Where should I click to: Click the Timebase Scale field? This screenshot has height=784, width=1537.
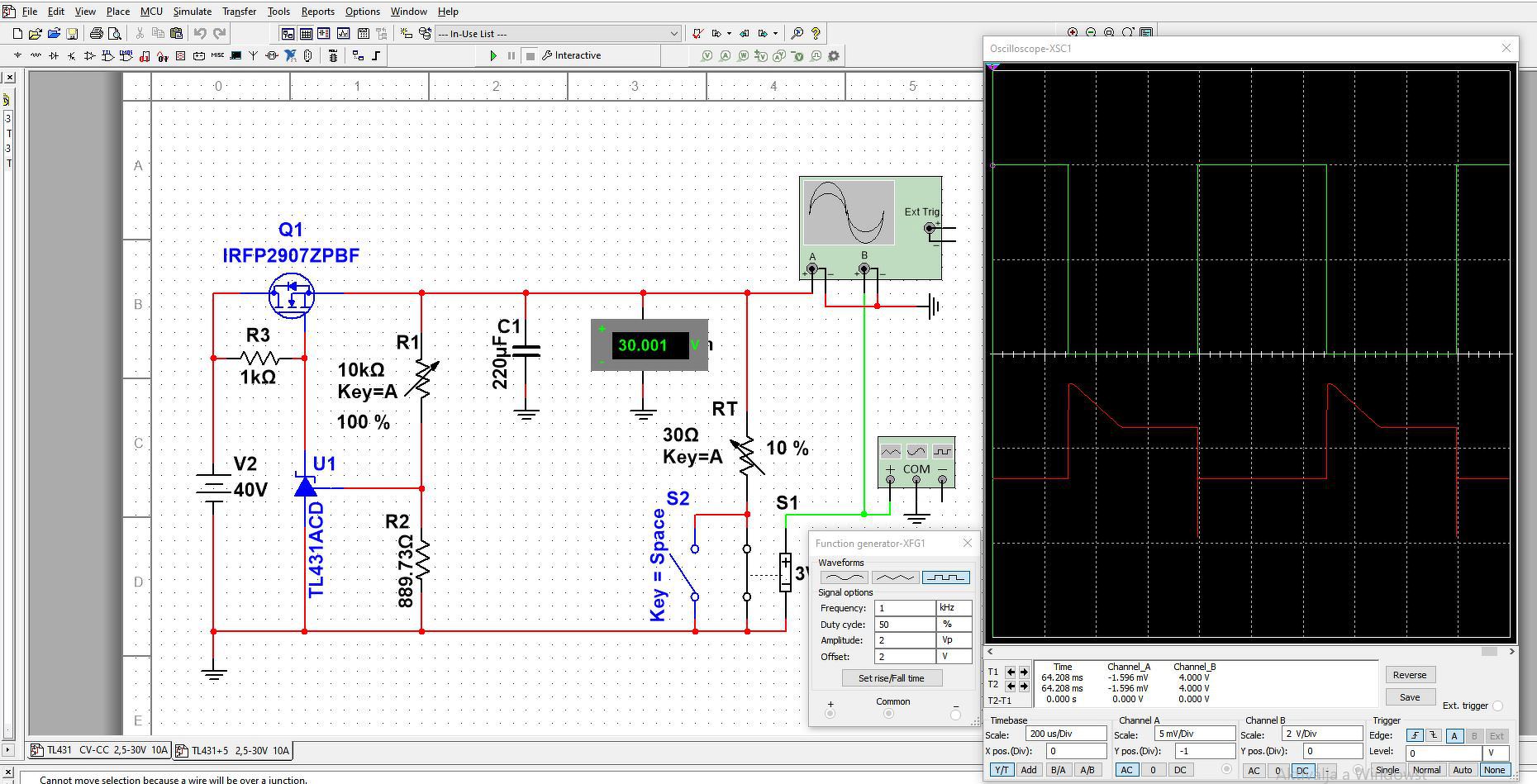point(1065,734)
